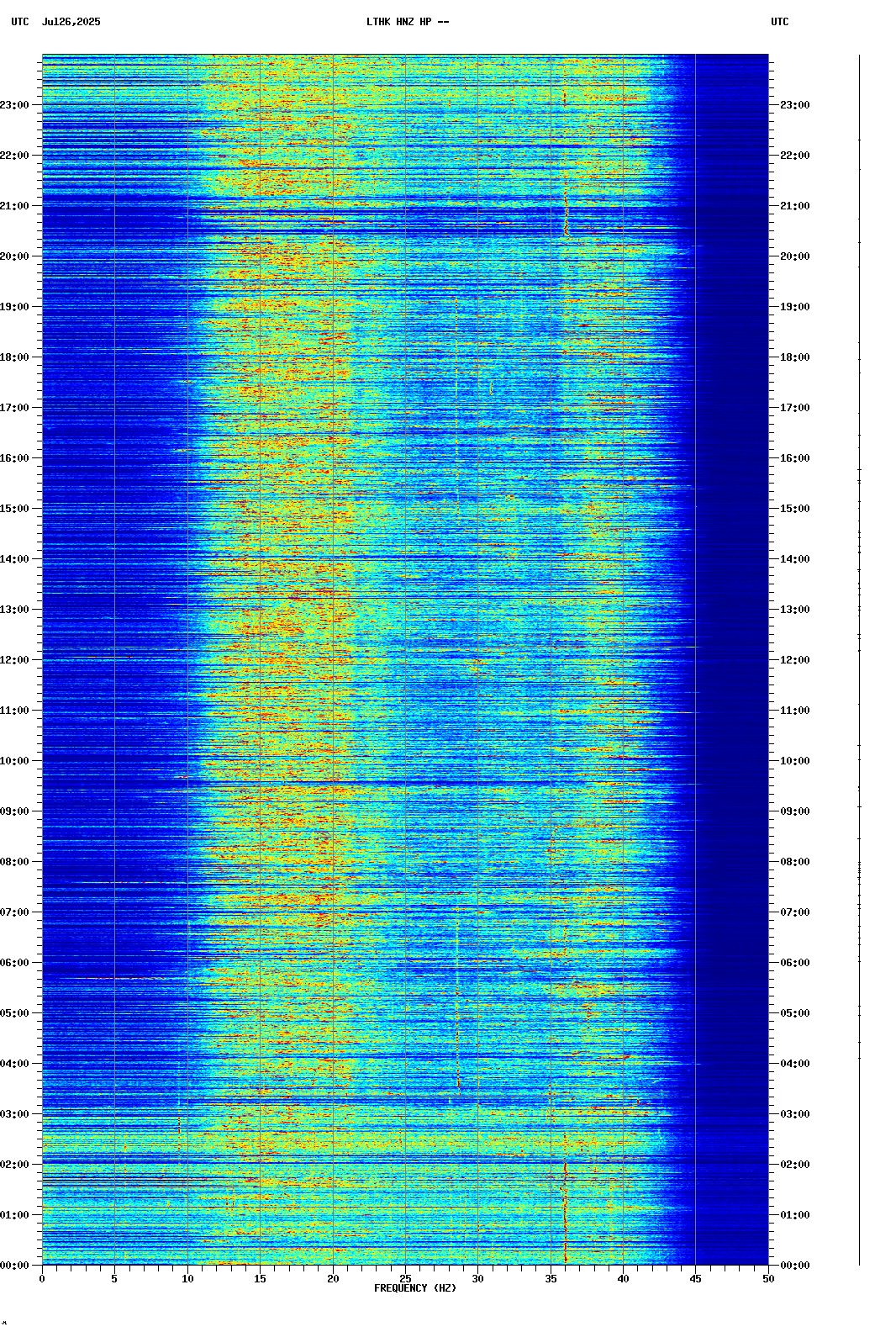Viewport: 896px width, 1332px height.
Task: Click the 20 tick on frequency axis
Action: click(x=333, y=1279)
